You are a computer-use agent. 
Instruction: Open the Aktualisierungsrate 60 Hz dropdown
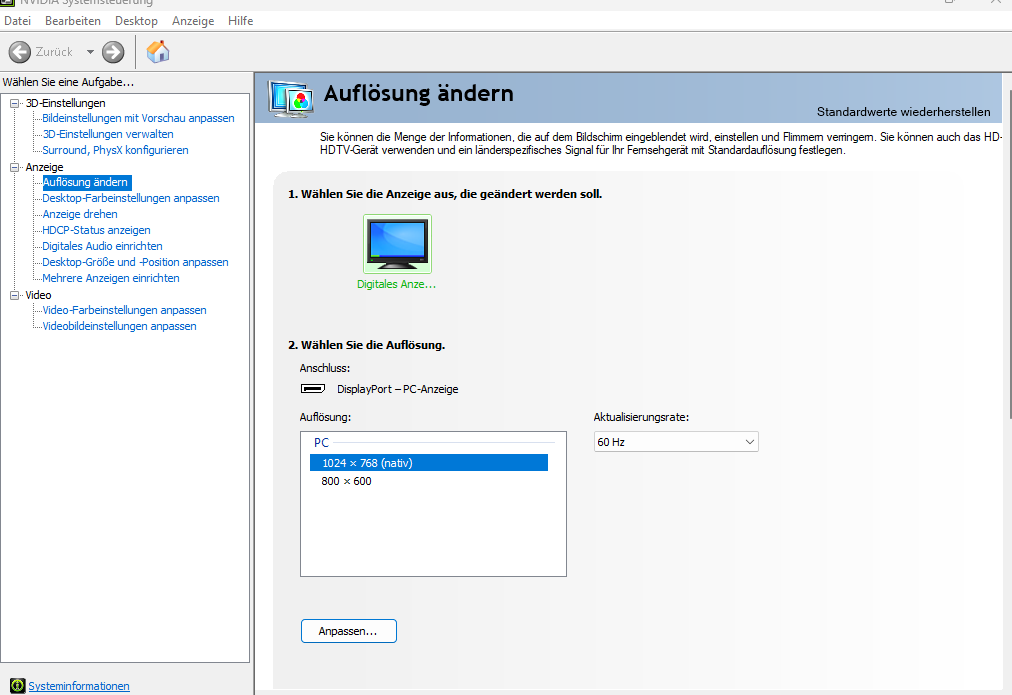click(x=676, y=442)
